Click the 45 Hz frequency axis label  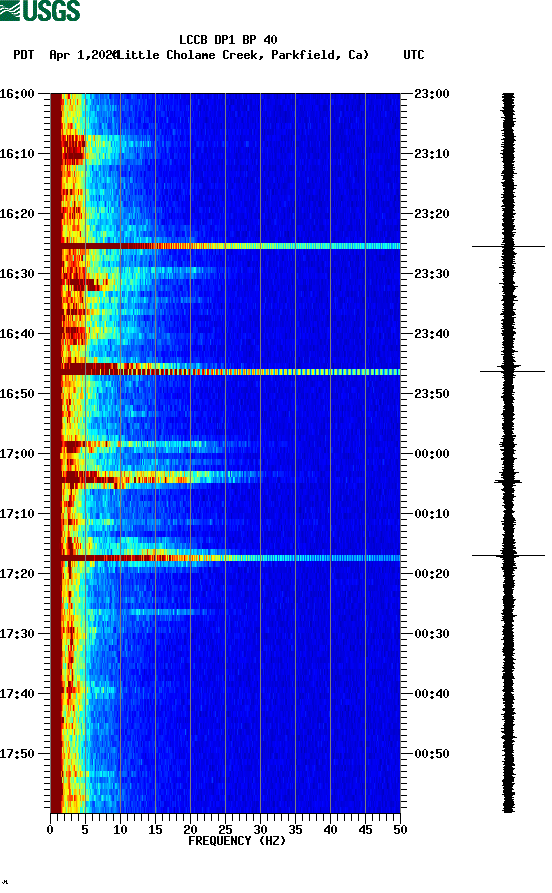(365, 830)
